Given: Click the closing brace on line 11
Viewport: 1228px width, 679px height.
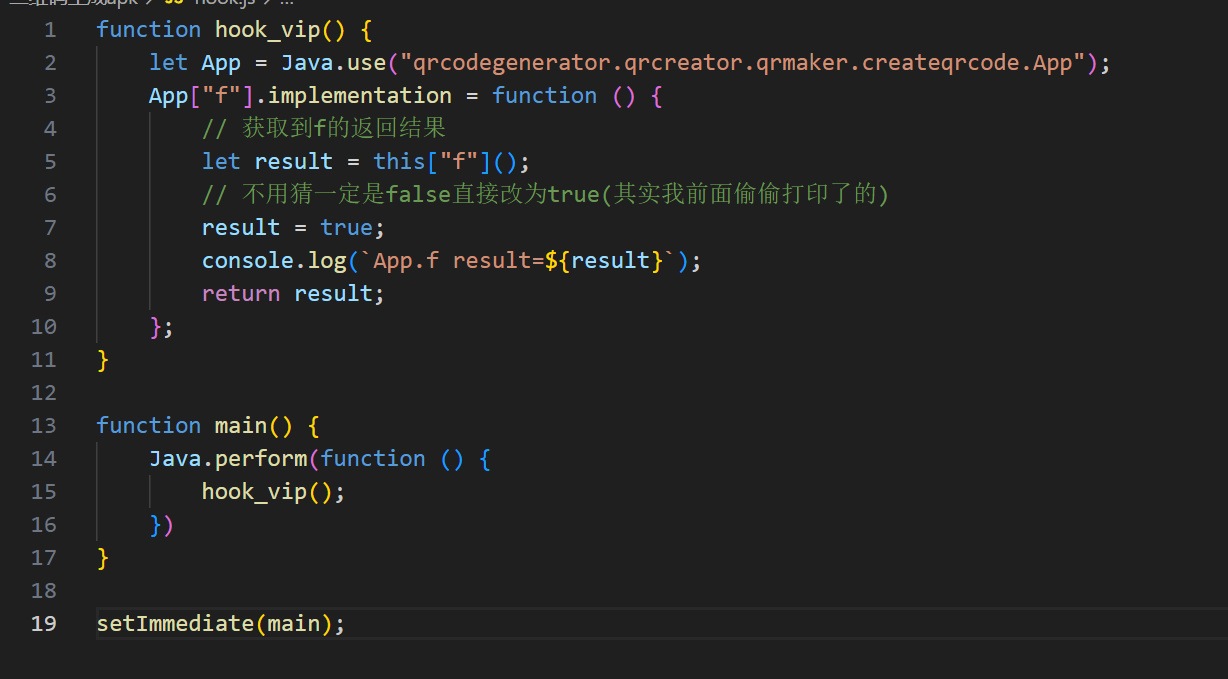Looking at the screenshot, I should tap(102, 360).
